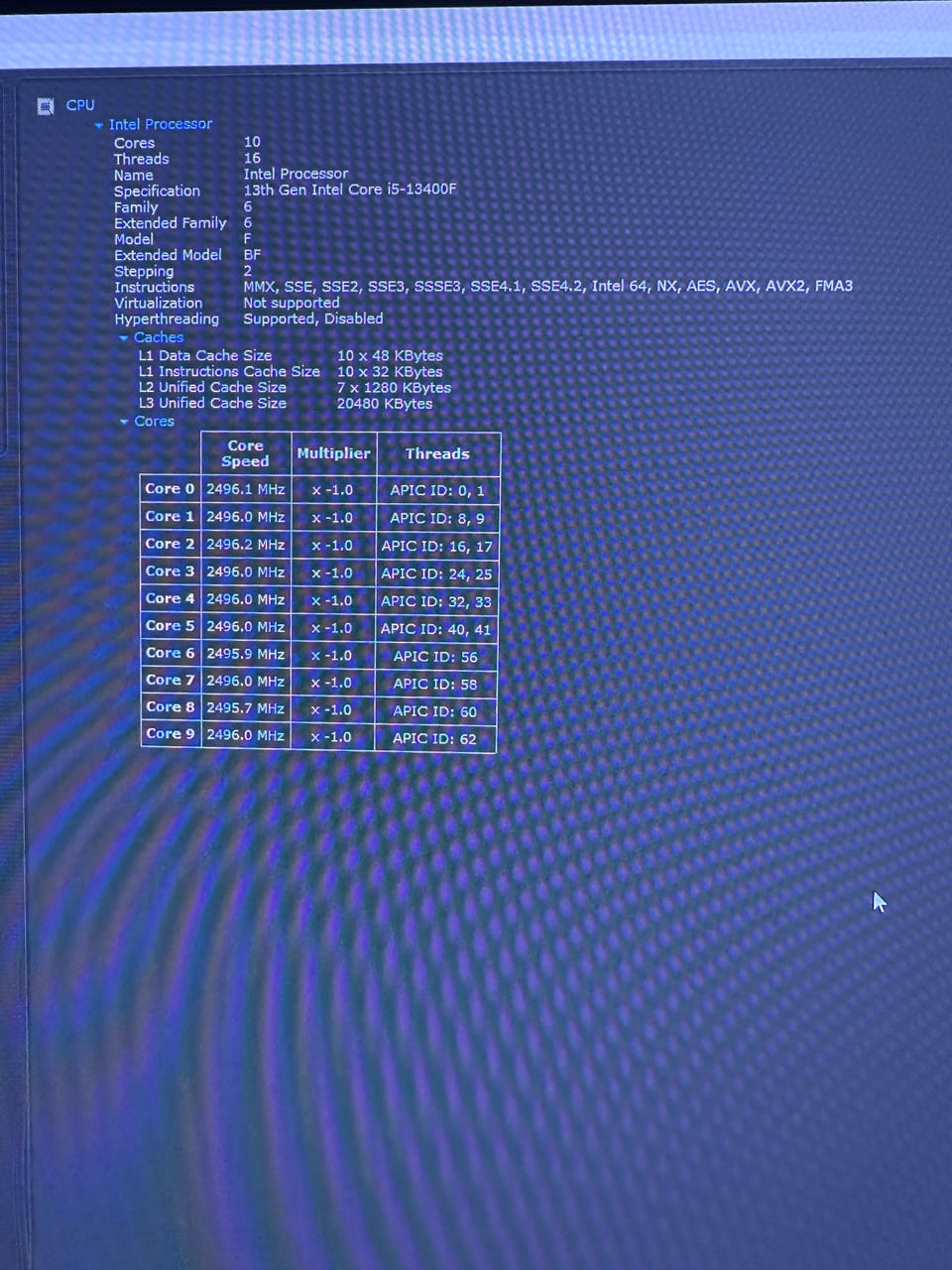Click the APIC ID: 8, 9 cell

437,518
